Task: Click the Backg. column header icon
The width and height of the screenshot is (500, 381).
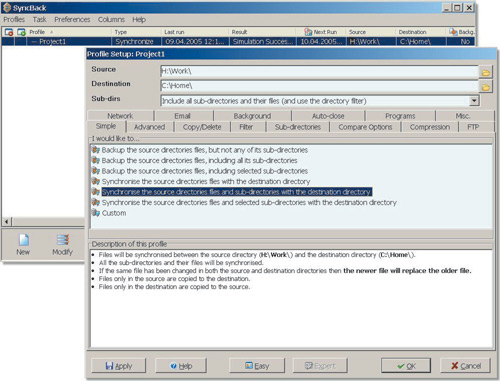Action: tap(453, 32)
